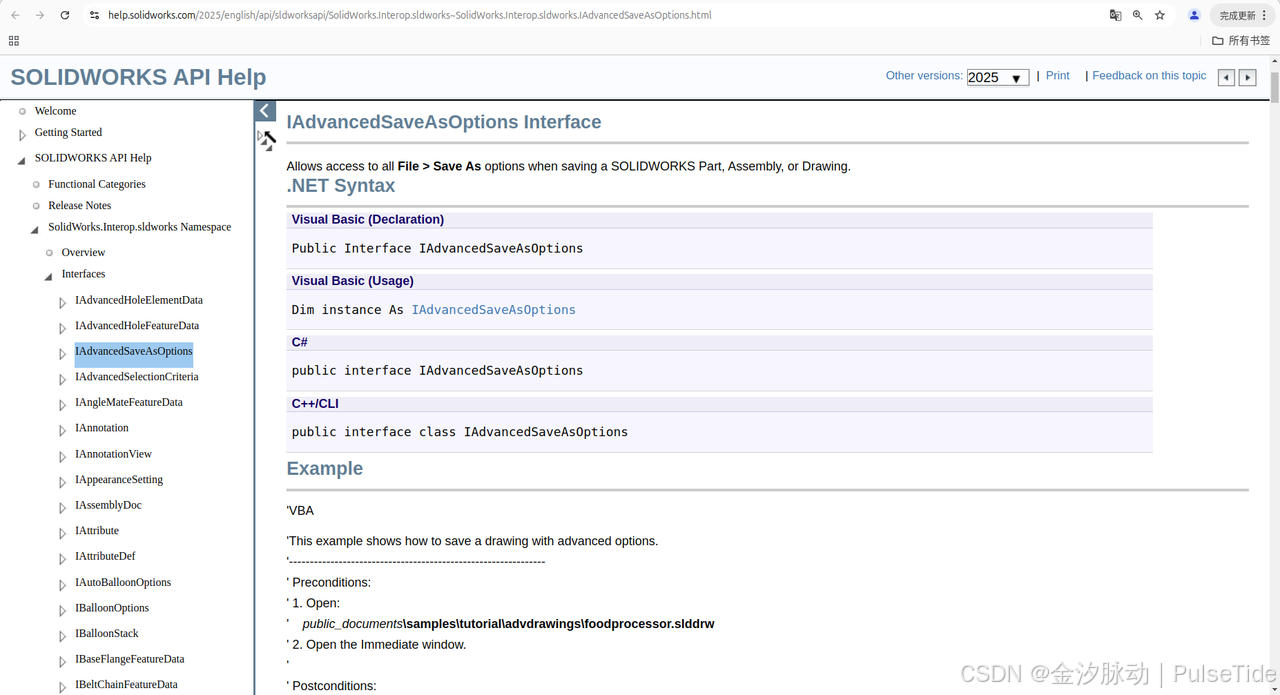Screen dimensions: 1280x695
Task: Click the expand-all icon below collapse chevron
Action: point(267,141)
